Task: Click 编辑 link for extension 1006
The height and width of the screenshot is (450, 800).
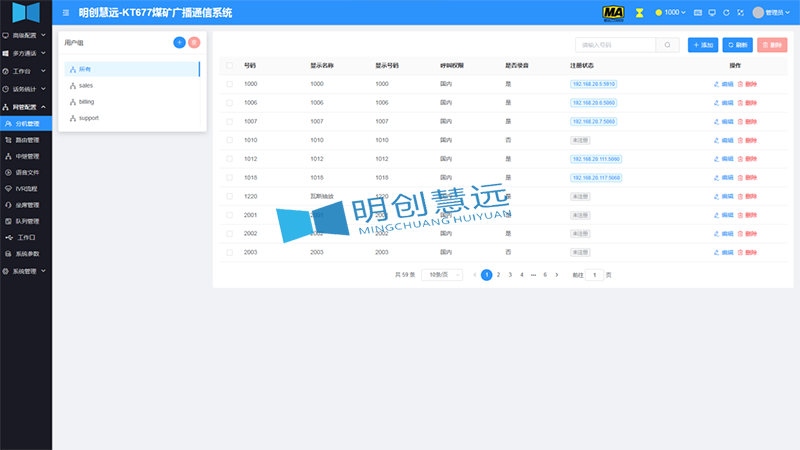Action: [x=723, y=103]
